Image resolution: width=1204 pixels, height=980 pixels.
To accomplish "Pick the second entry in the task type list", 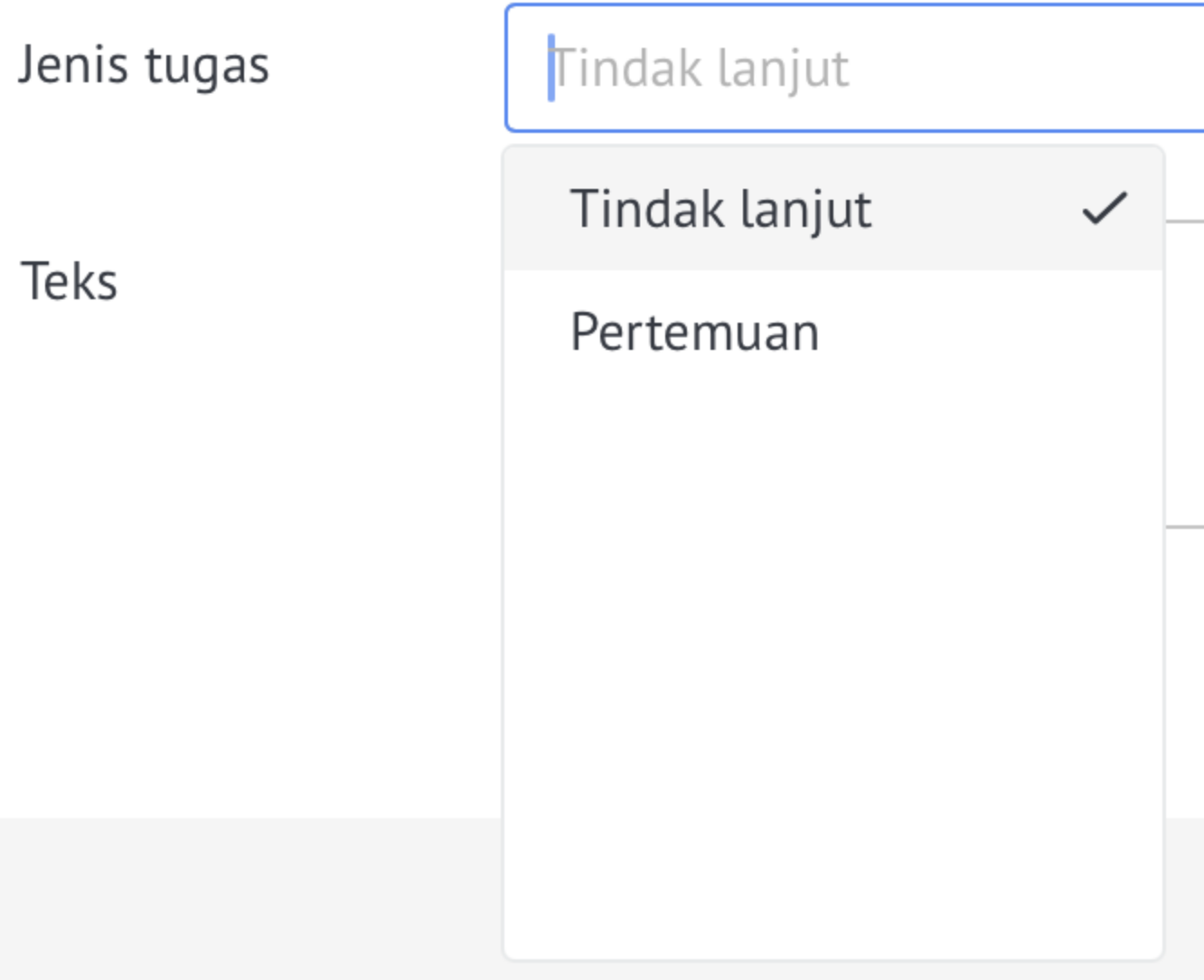I will (x=833, y=332).
